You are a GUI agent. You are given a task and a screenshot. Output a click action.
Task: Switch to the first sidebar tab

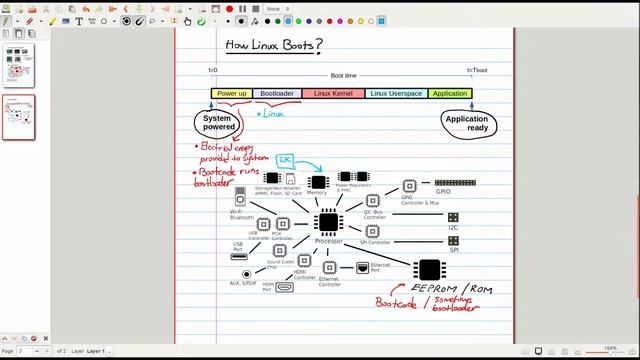(x=6, y=34)
